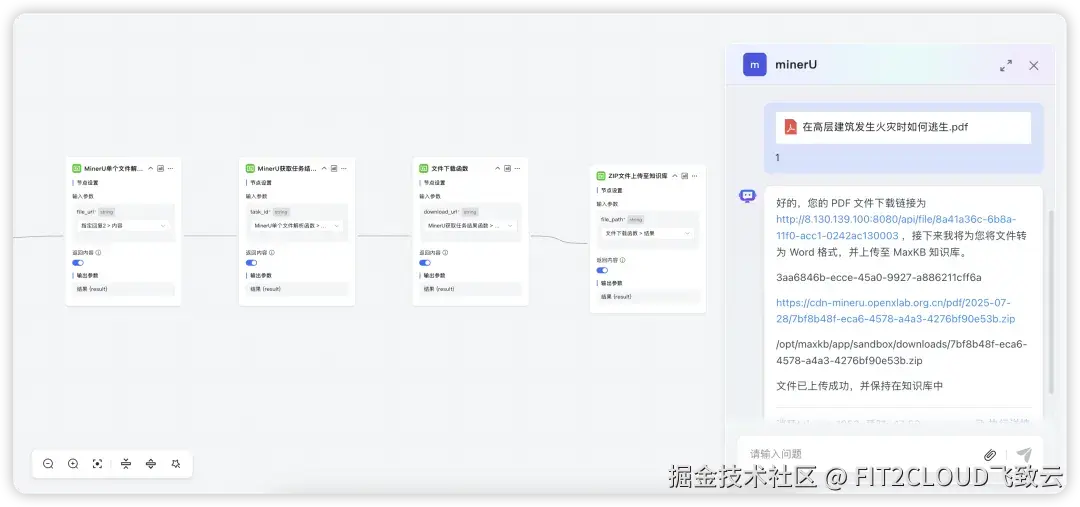The image size is (1080, 507).
Task: Send message with paper plane icon
Action: pyautogui.click(x=1024, y=455)
